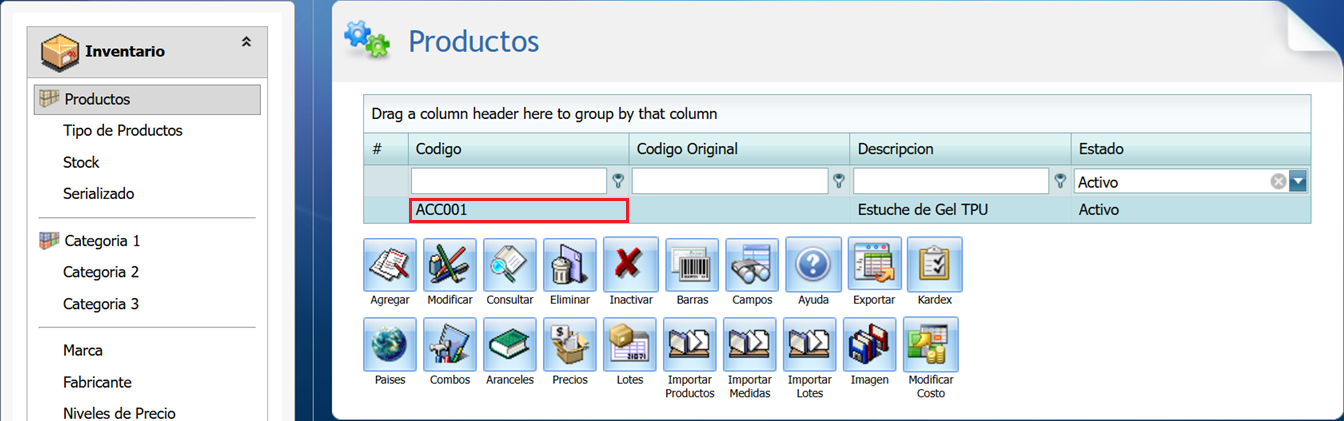Viewport: 1344px width, 421px height.
Task: Select the Consultar magnifier icon
Action: pyautogui.click(x=510, y=264)
